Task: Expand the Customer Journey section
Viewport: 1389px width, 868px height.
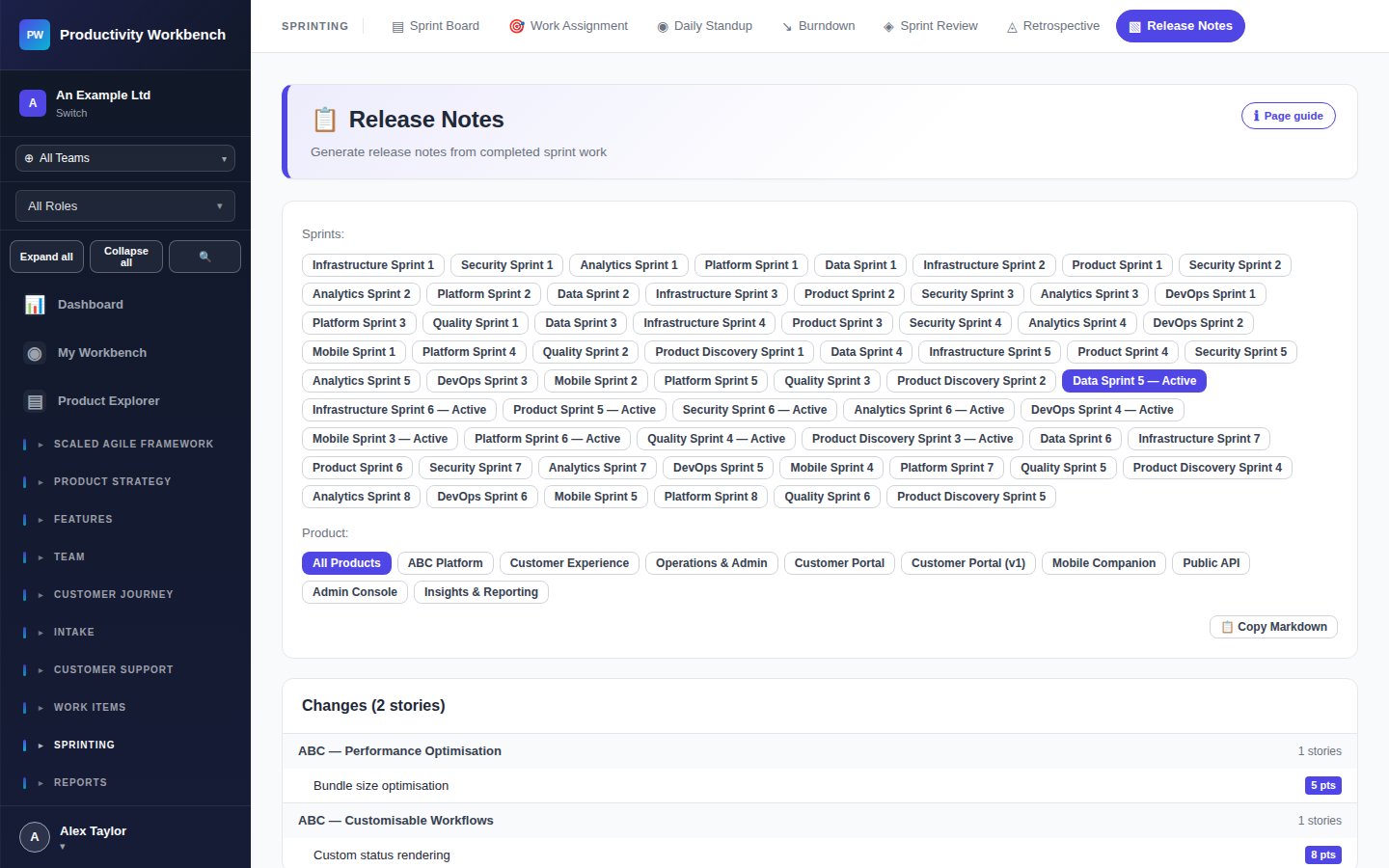Action: click(125, 594)
